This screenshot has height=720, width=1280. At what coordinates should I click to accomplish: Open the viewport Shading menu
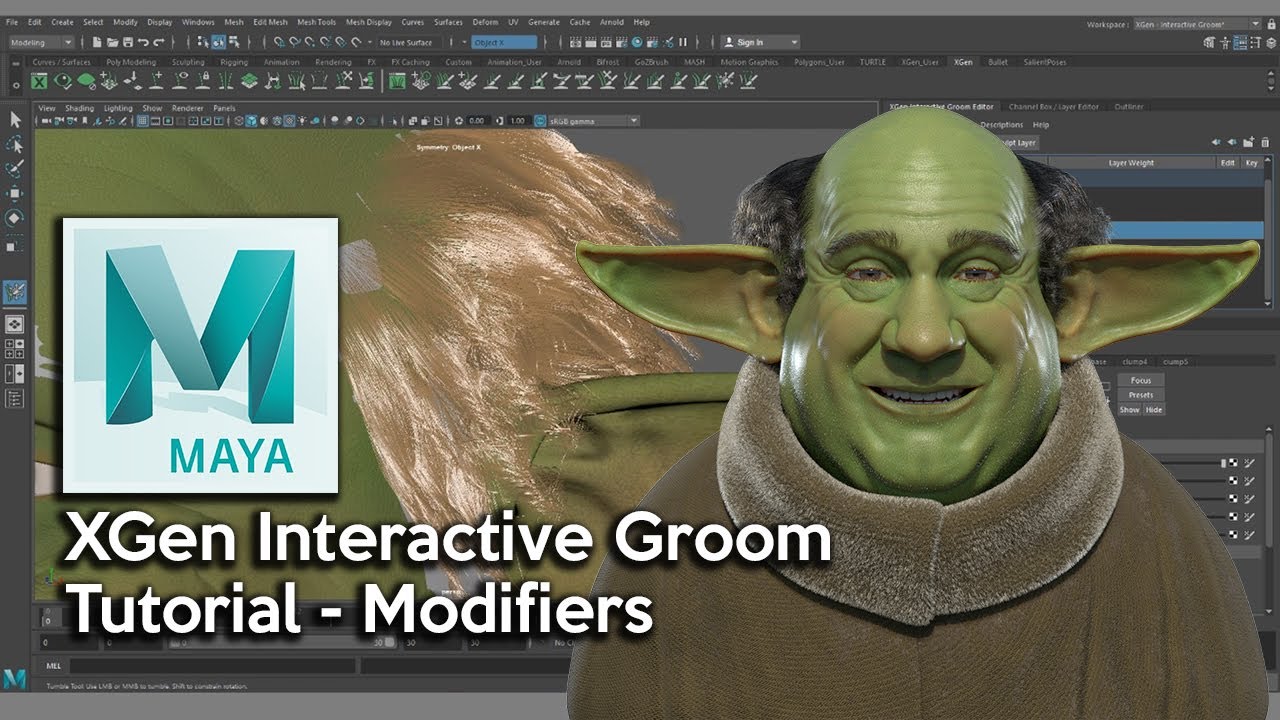[x=79, y=108]
